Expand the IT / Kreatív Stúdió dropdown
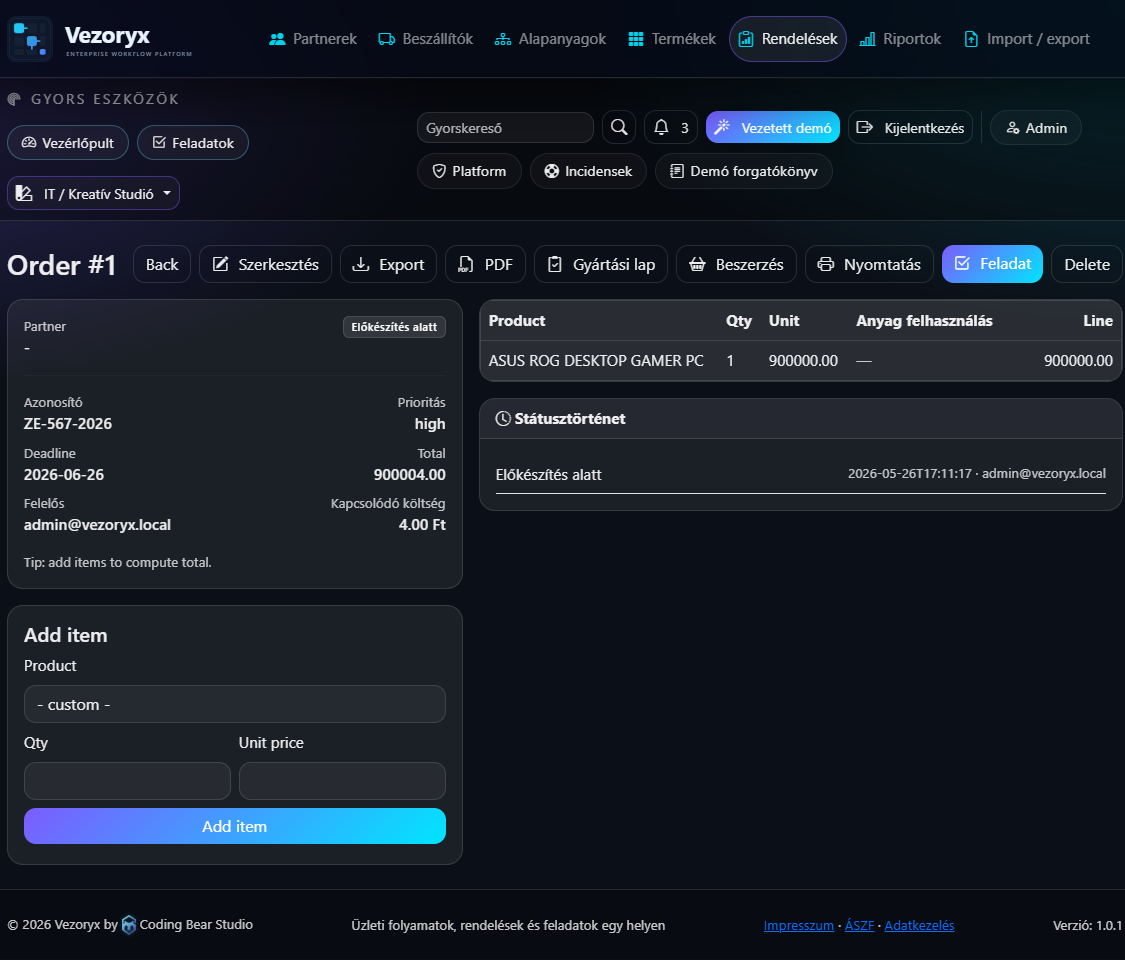Screen dimensions: 1125x960 pyautogui.click(x=93, y=193)
